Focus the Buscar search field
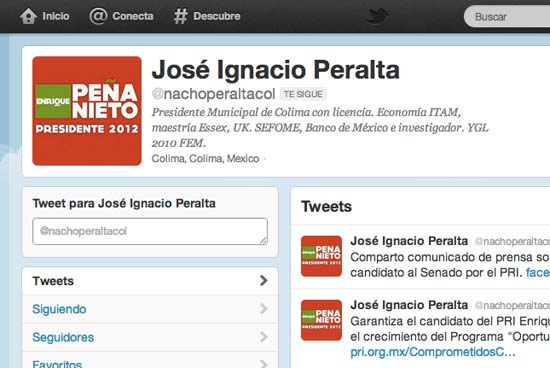Image resolution: width=550 pixels, height=368 pixels. (507, 16)
